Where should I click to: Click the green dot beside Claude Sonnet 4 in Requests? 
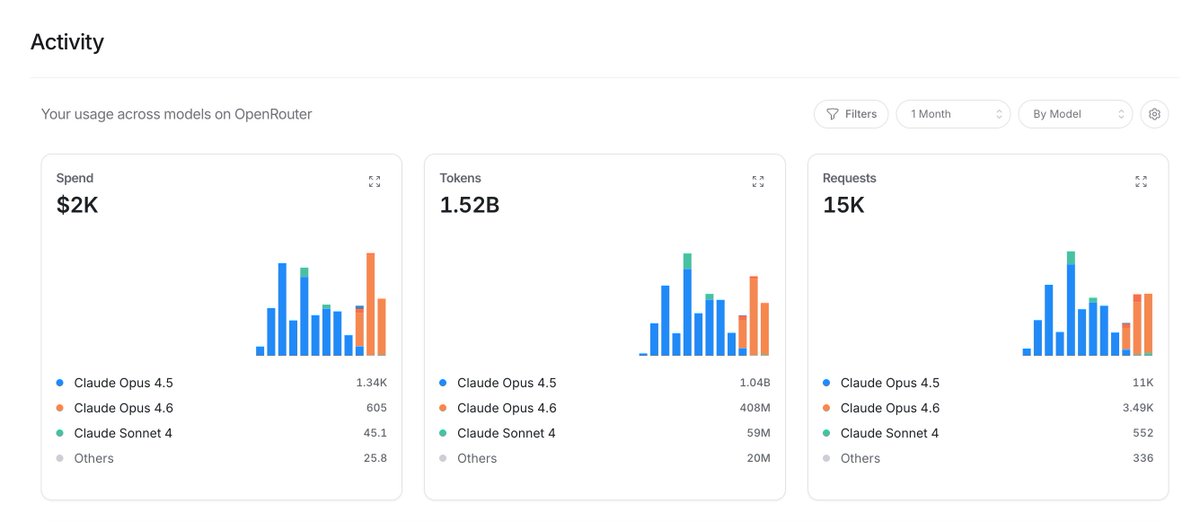(826, 433)
